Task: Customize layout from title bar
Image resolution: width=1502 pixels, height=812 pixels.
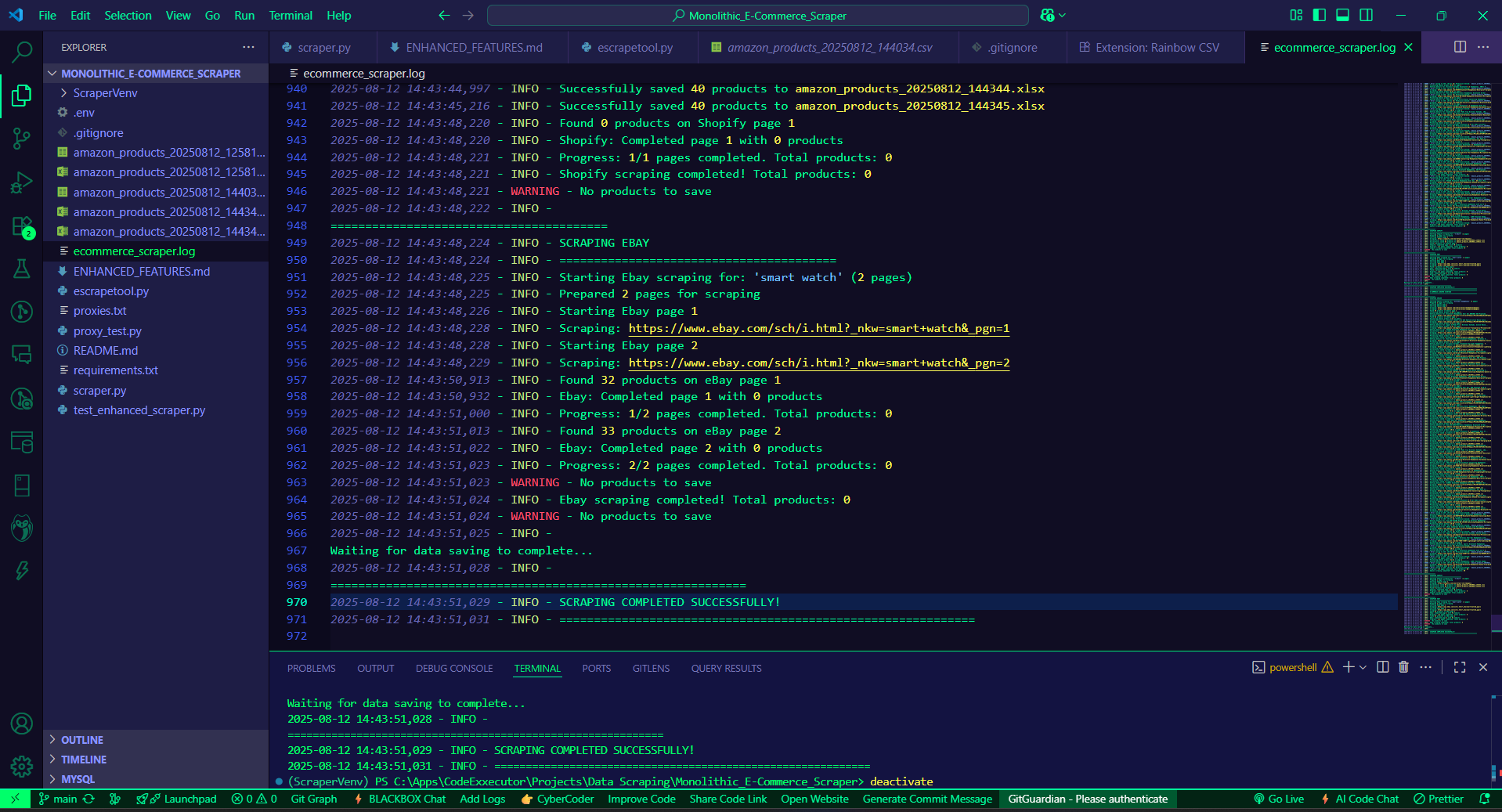Action: click(x=1296, y=15)
